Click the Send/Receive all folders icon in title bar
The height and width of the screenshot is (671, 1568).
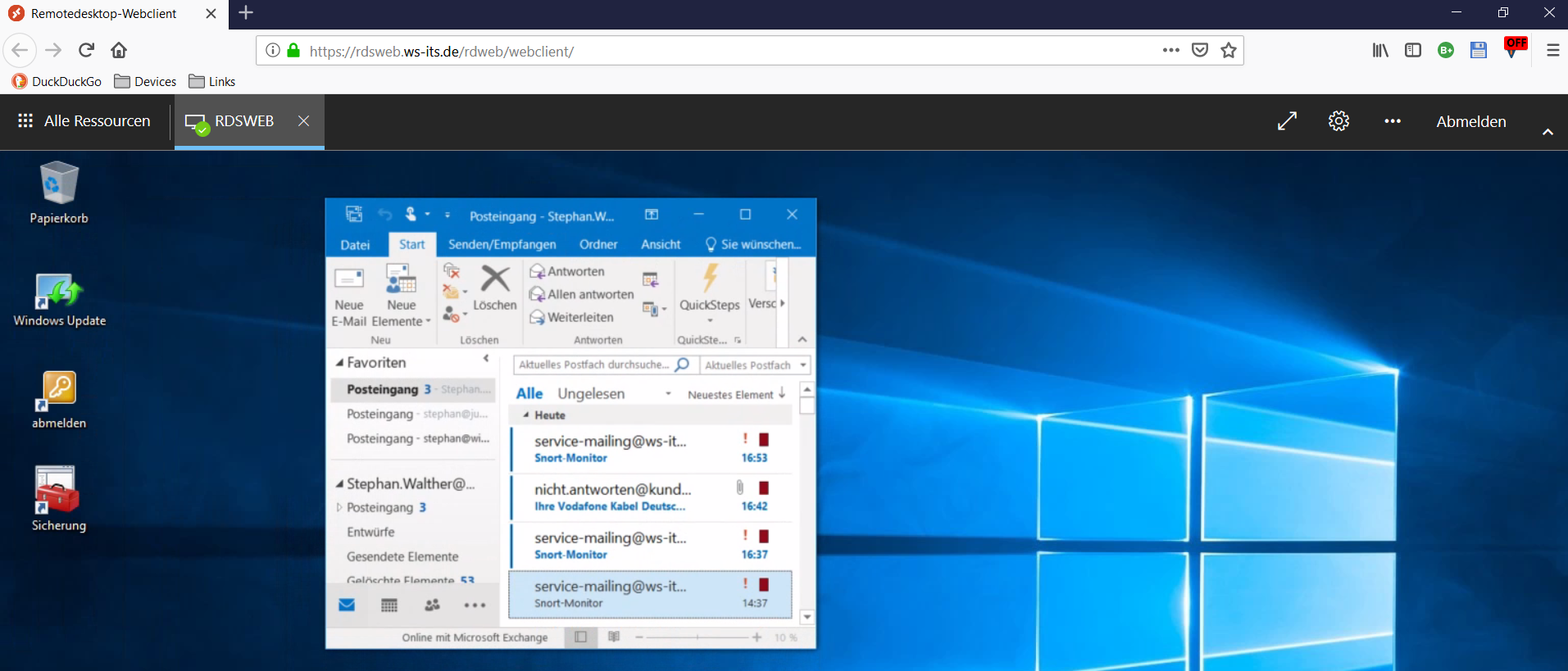pyautogui.click(x=354, y=215)
